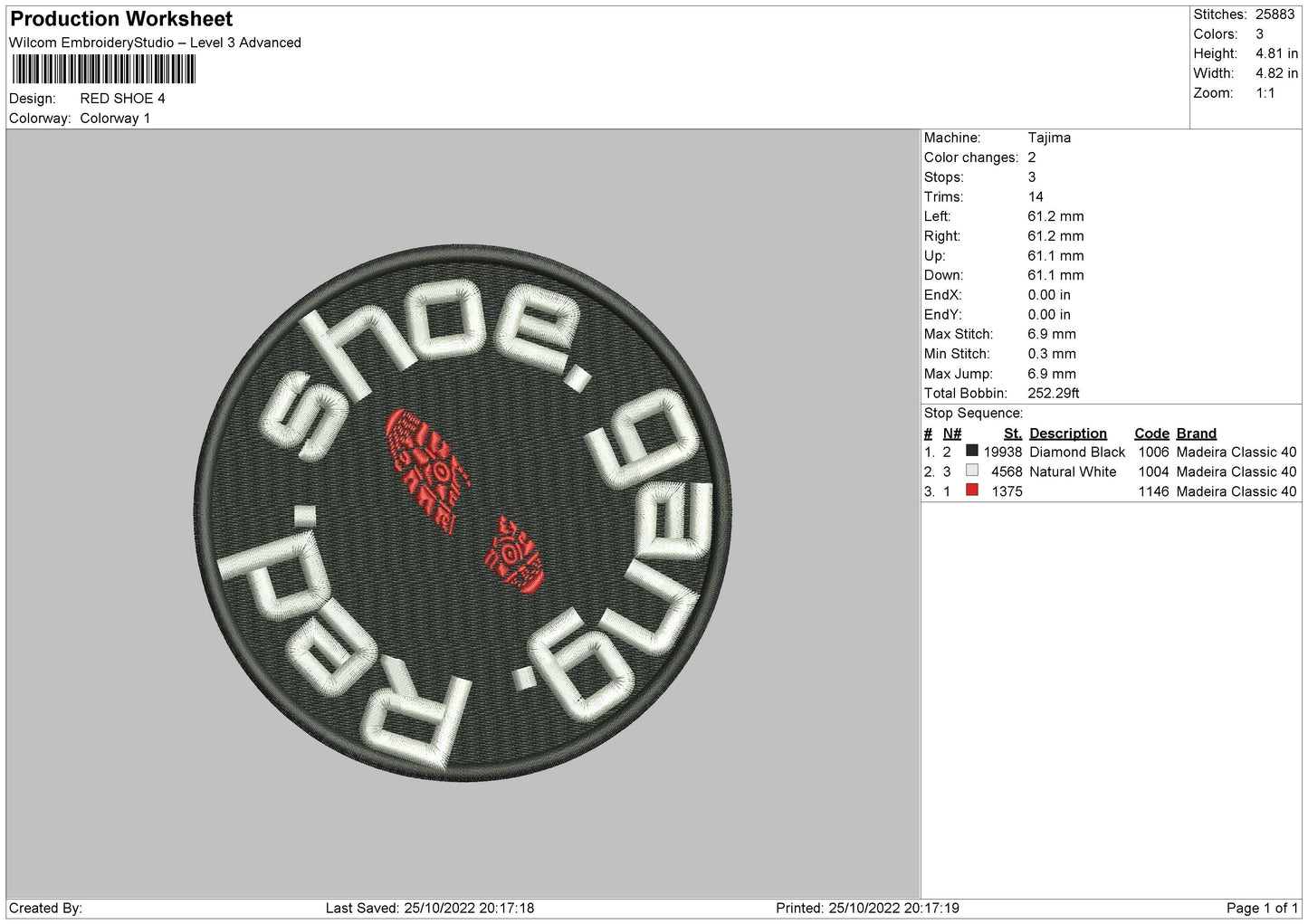This screenshot has height=924, width=1308.
Task: Click the Min Stitch value '0.3 mm'
Action: click(1052, 354)
